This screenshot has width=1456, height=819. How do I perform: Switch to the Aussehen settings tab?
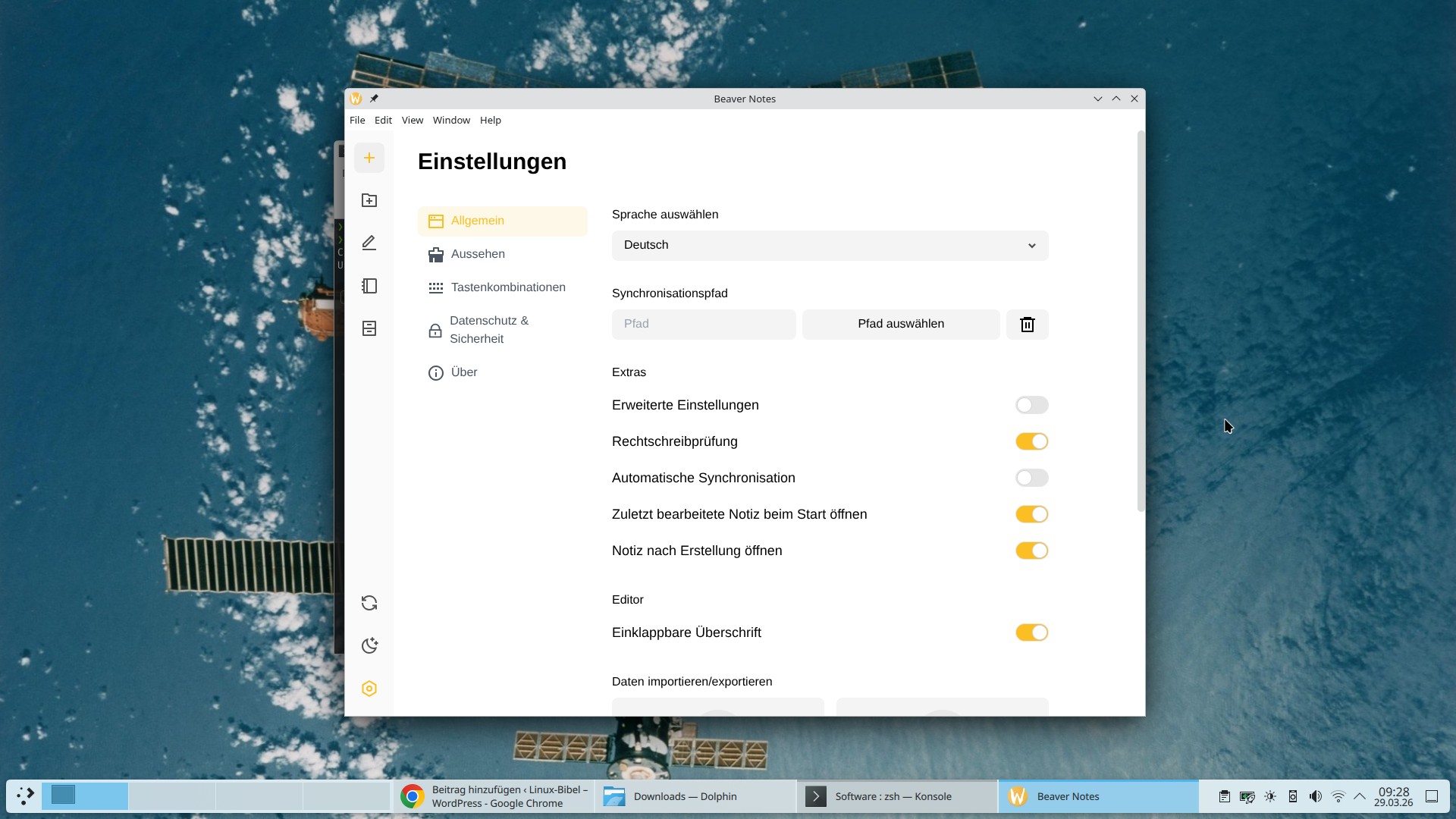(478, 254)
